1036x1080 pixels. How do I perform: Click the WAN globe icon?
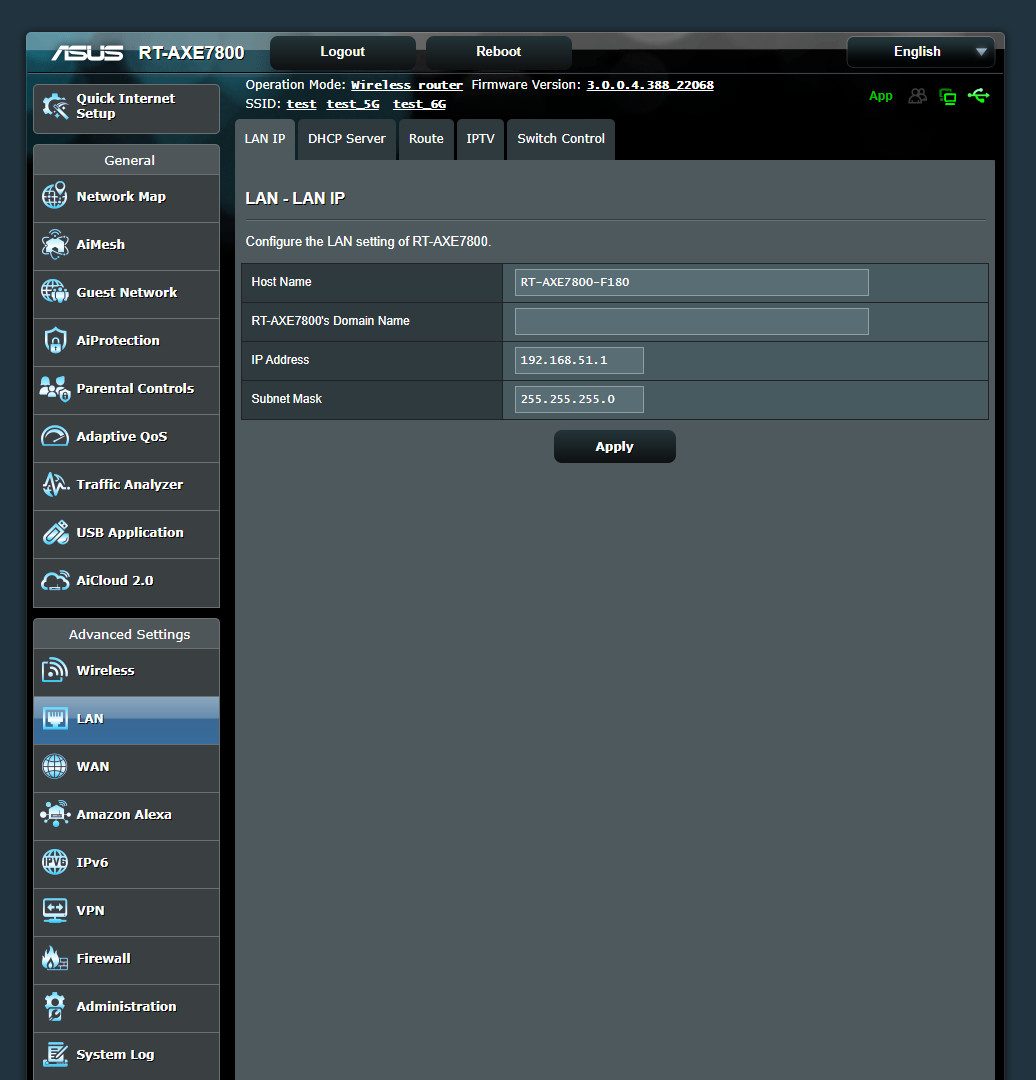click(x=54, y=766)
